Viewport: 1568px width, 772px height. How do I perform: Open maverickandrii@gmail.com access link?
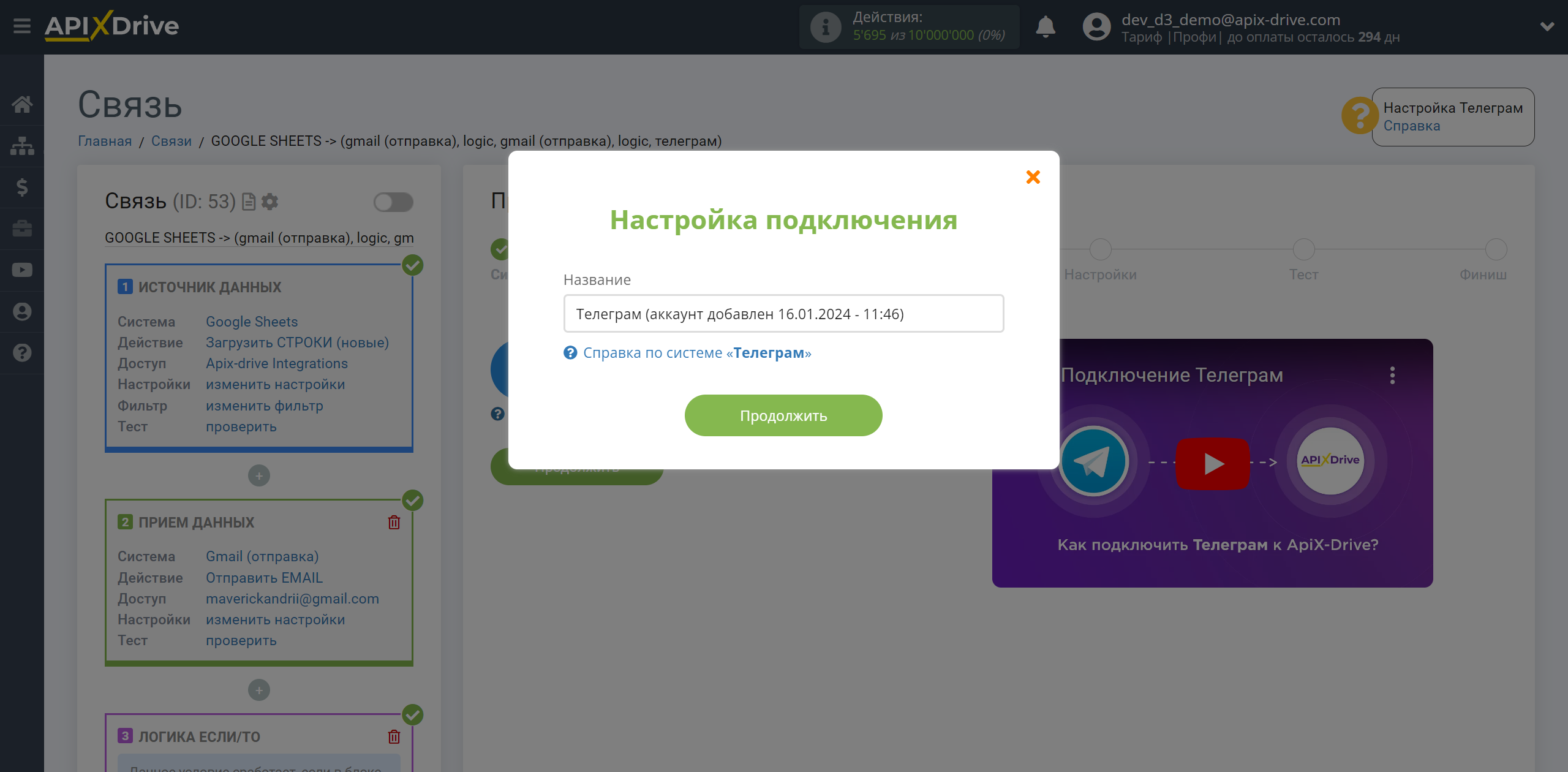pos(292,599)
